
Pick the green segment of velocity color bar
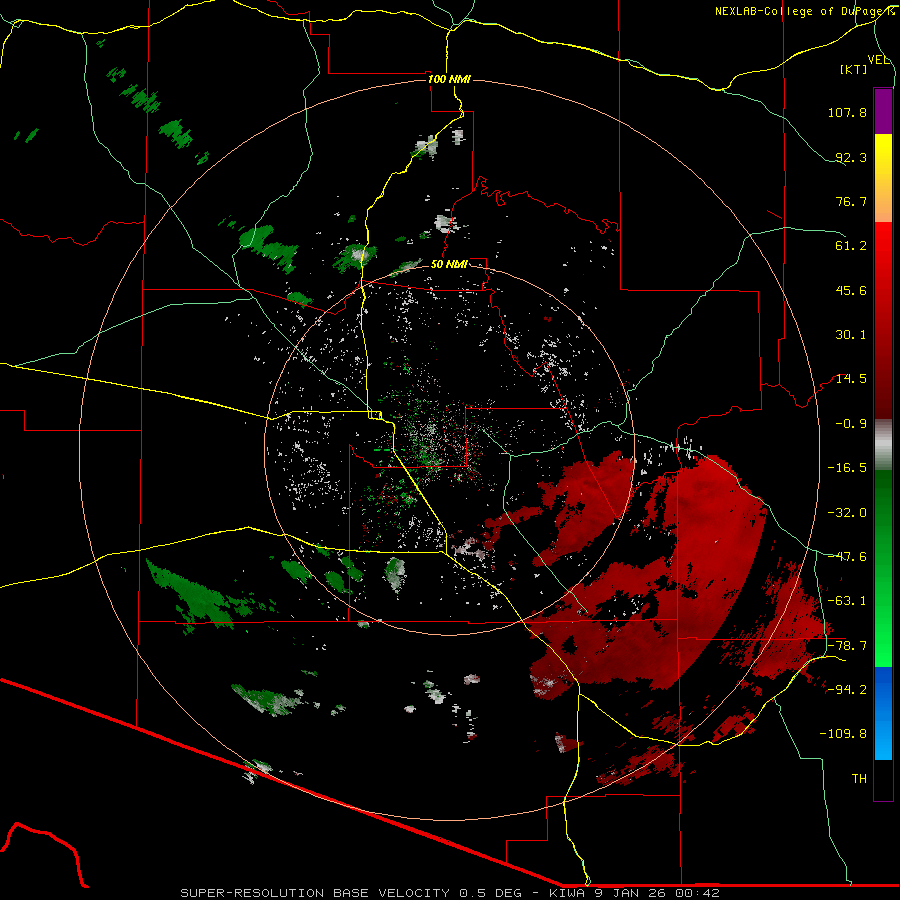pyautogui.click(x=883, y=568)
